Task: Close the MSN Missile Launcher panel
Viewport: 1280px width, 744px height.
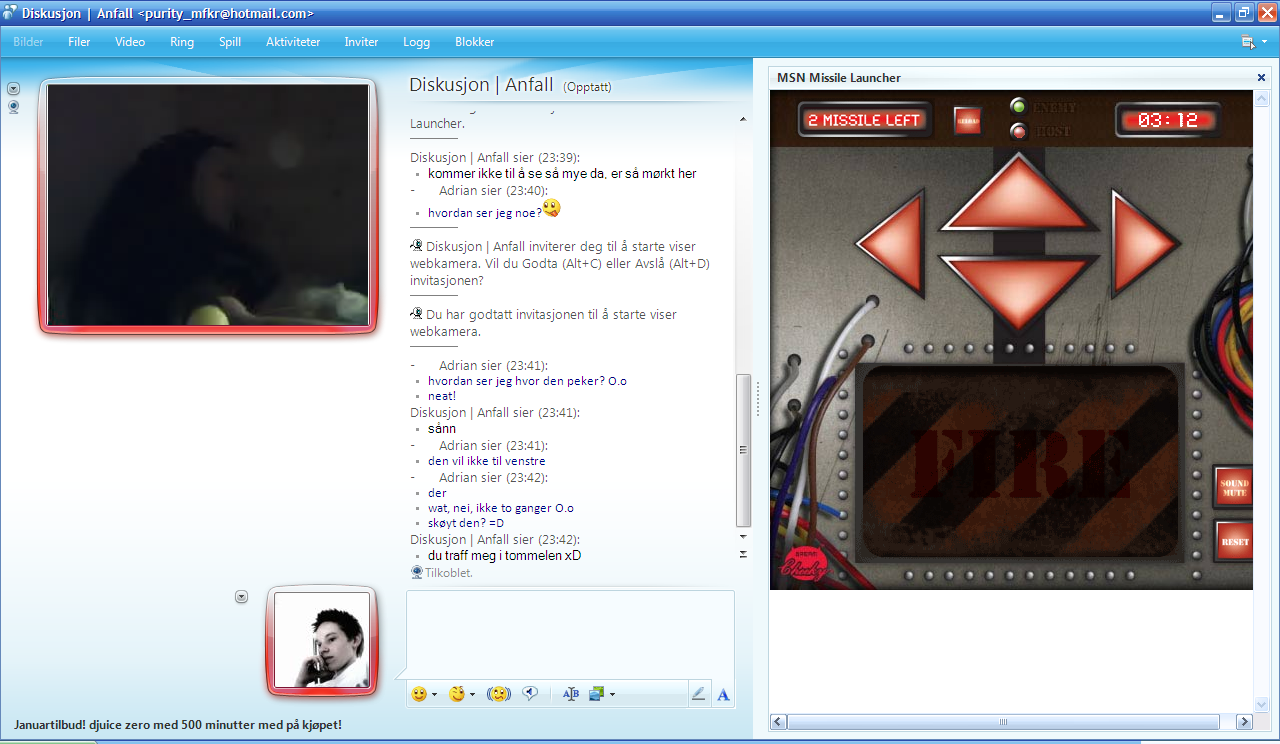Action: pos(1261,78)
